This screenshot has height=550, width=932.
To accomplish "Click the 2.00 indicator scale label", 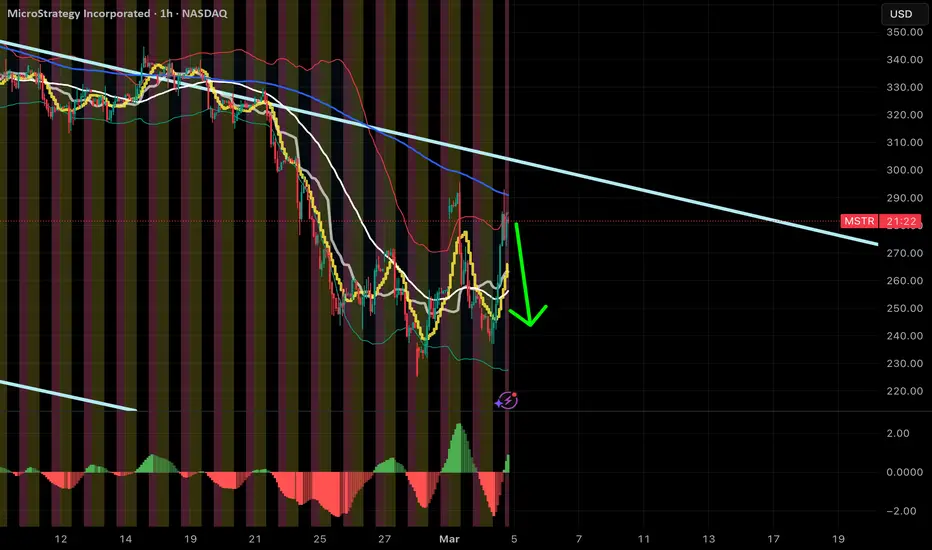I will click(898, 433).
